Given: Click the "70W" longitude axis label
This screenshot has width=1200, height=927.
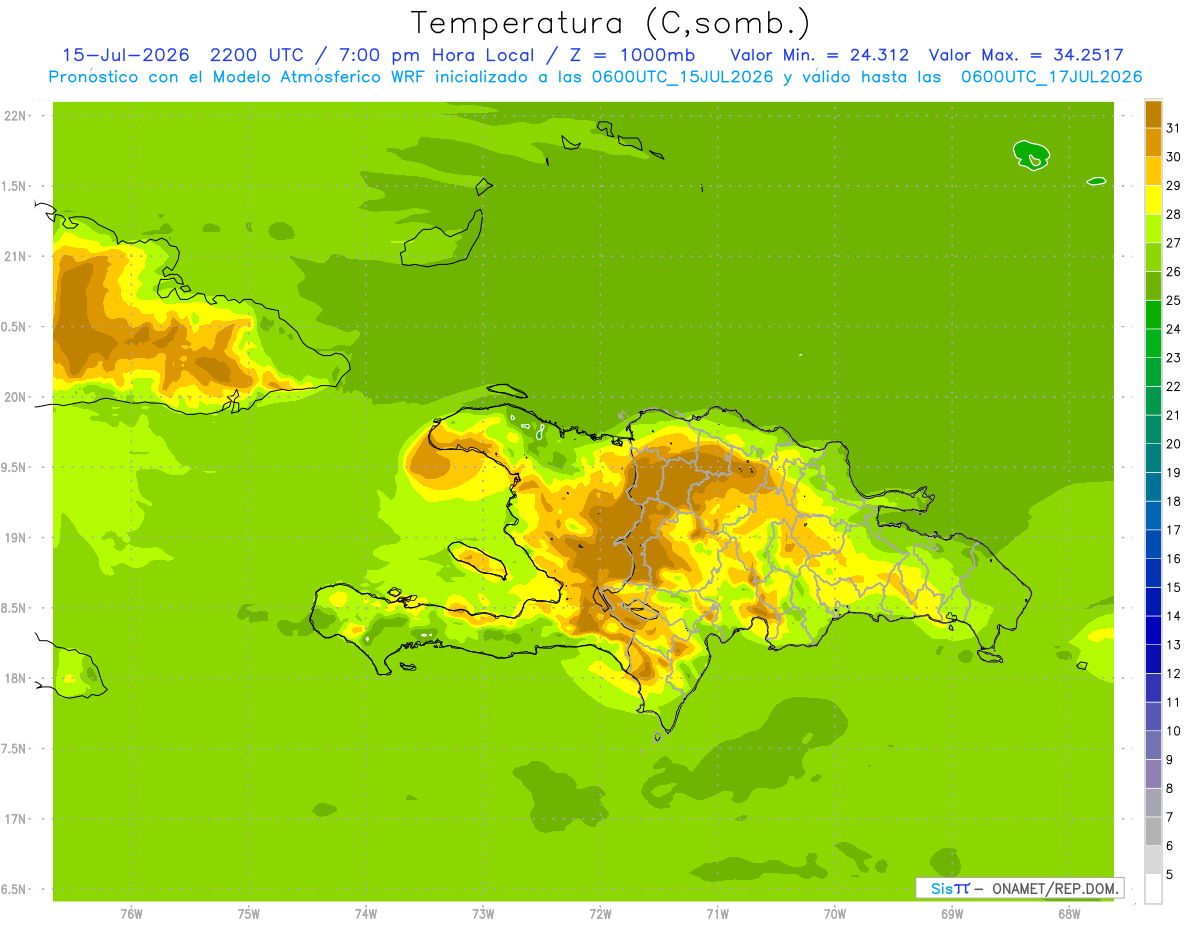Looking at the screenshot, I should 835,914.
